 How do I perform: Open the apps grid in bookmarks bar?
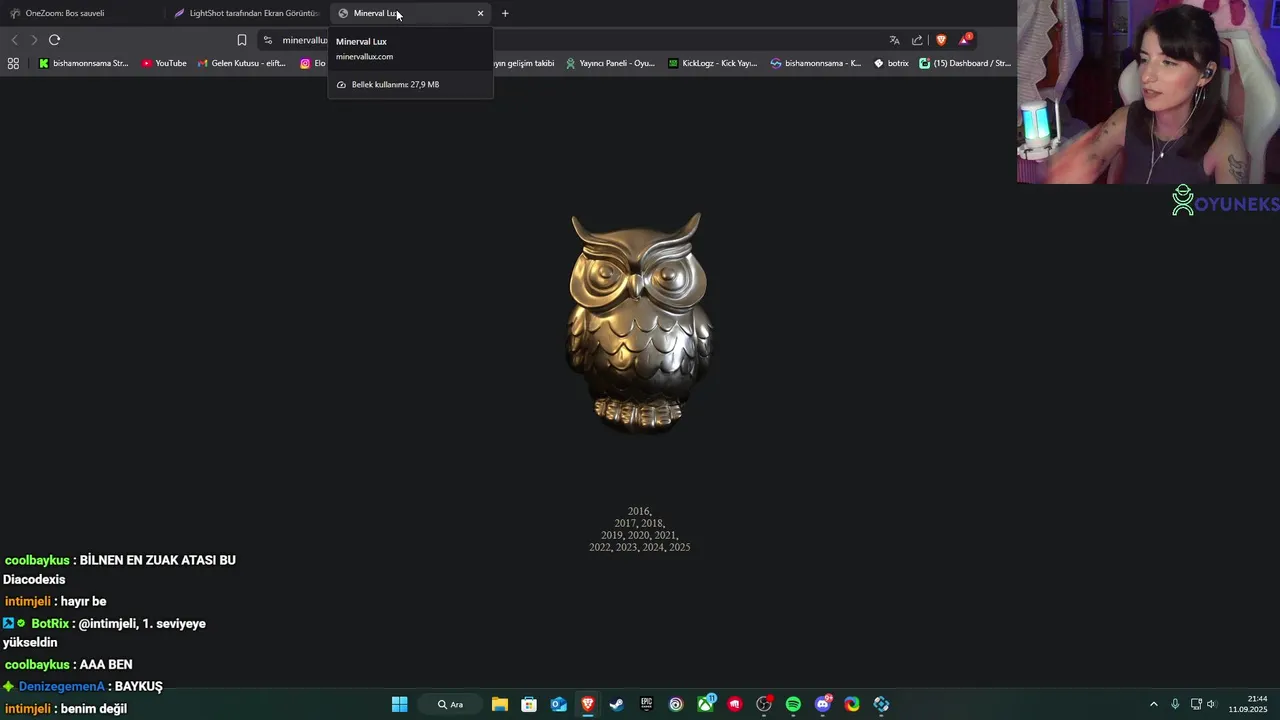click(13, 63)
